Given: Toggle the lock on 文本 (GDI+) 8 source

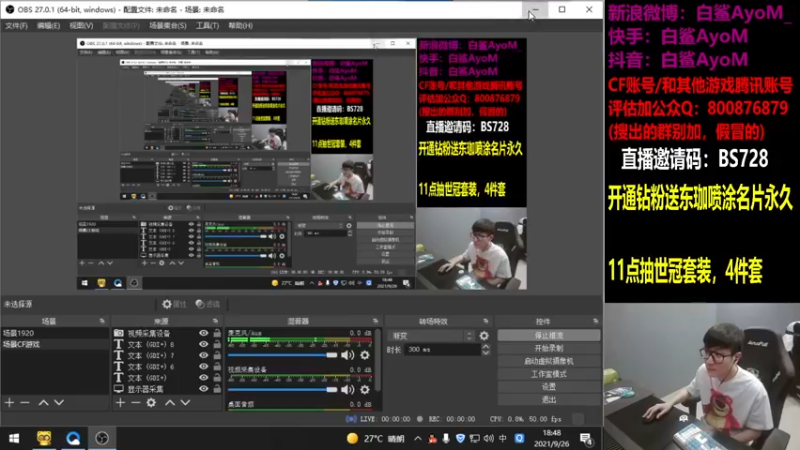Looking at the screenshot, I should (x=217, y=344).
